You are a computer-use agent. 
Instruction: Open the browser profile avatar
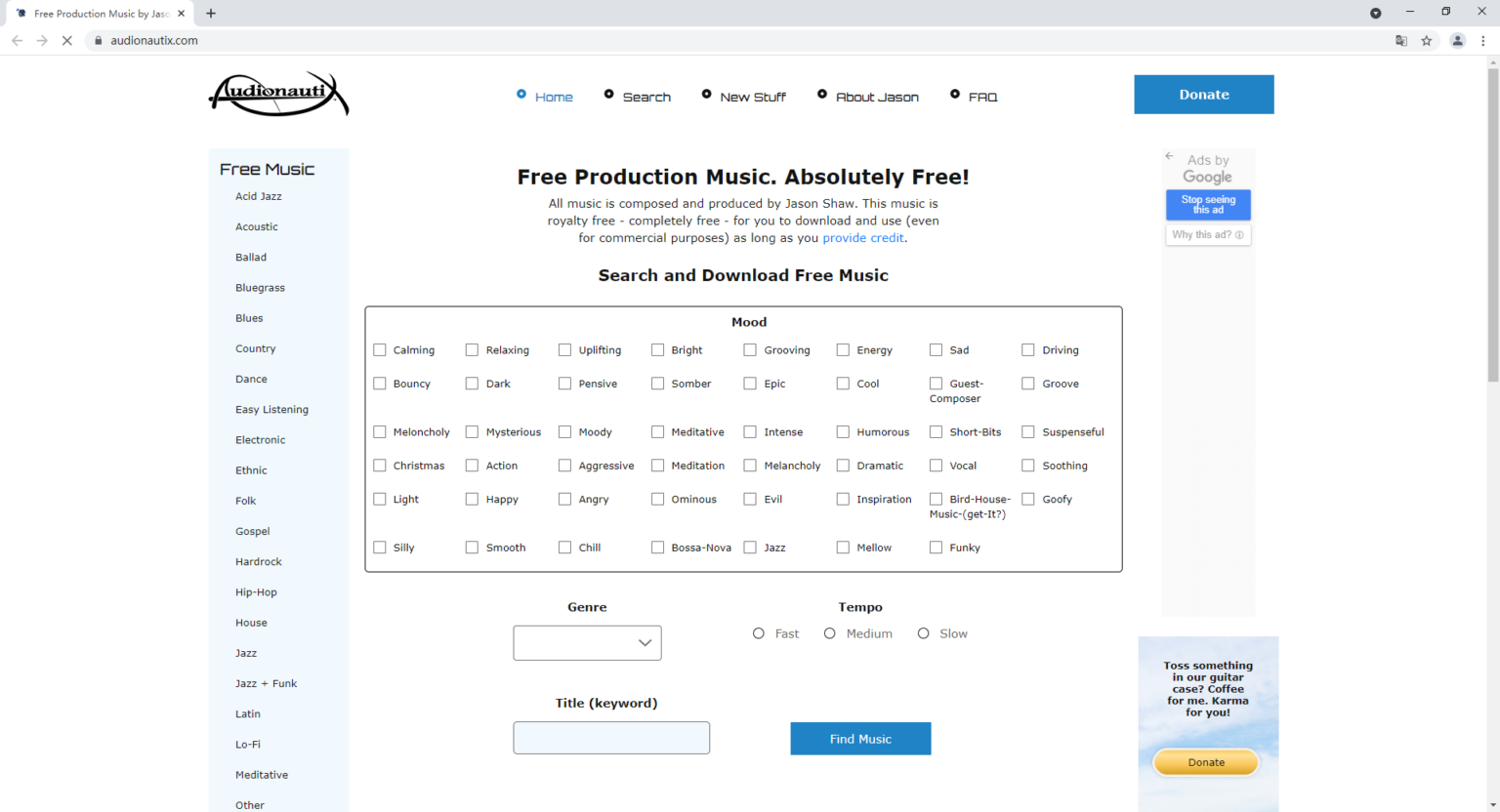click(1457, 40)
